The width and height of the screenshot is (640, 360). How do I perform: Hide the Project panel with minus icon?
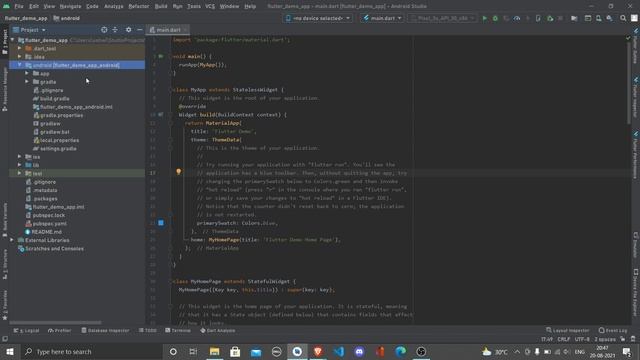(x=140, y=30)
